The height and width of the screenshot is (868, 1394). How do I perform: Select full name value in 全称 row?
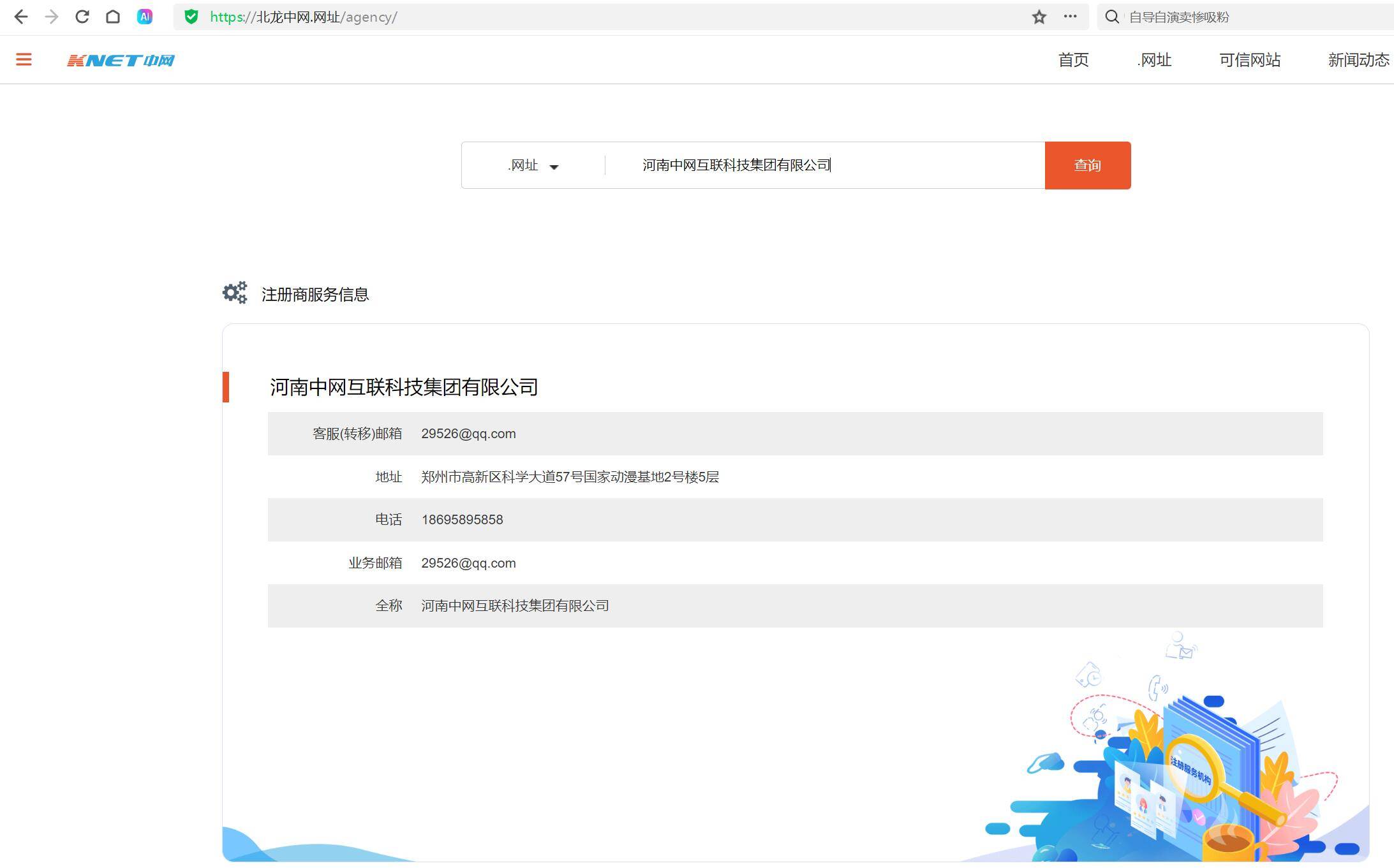pyautogui.click(x=515, y=606)
